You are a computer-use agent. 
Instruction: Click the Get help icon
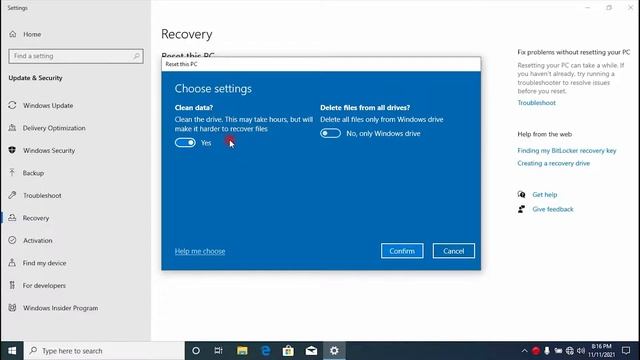click(522, 194)
